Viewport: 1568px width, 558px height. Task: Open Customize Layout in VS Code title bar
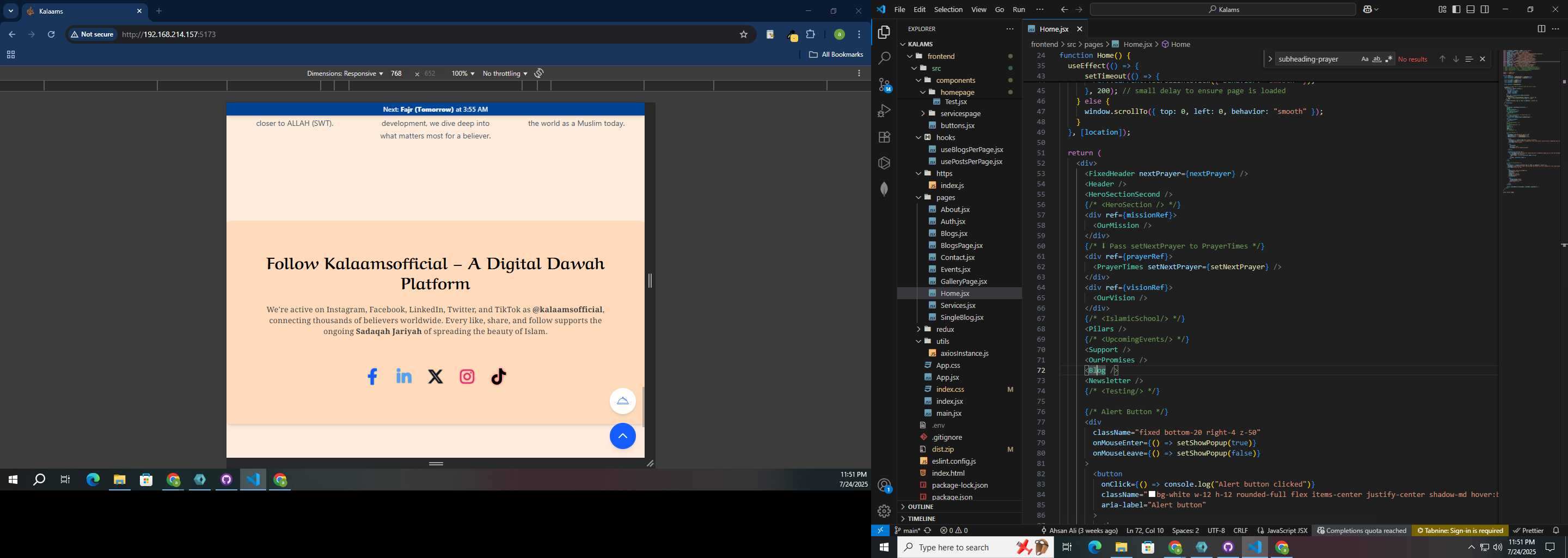click(x=1442, y=9)
